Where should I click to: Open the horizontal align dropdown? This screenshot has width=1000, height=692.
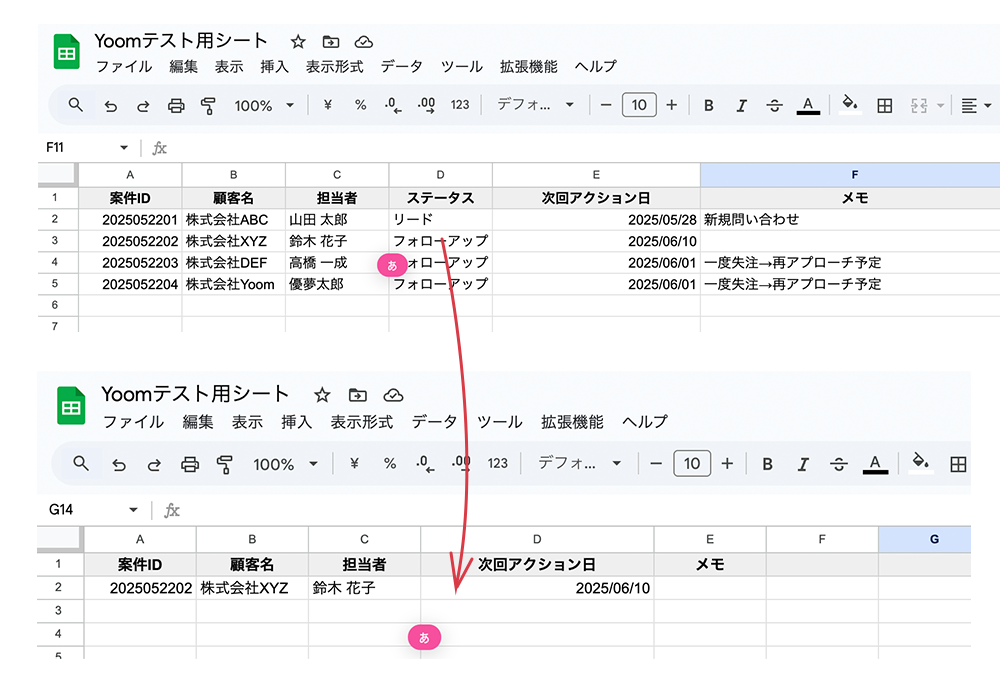click(x=975, y=105)
